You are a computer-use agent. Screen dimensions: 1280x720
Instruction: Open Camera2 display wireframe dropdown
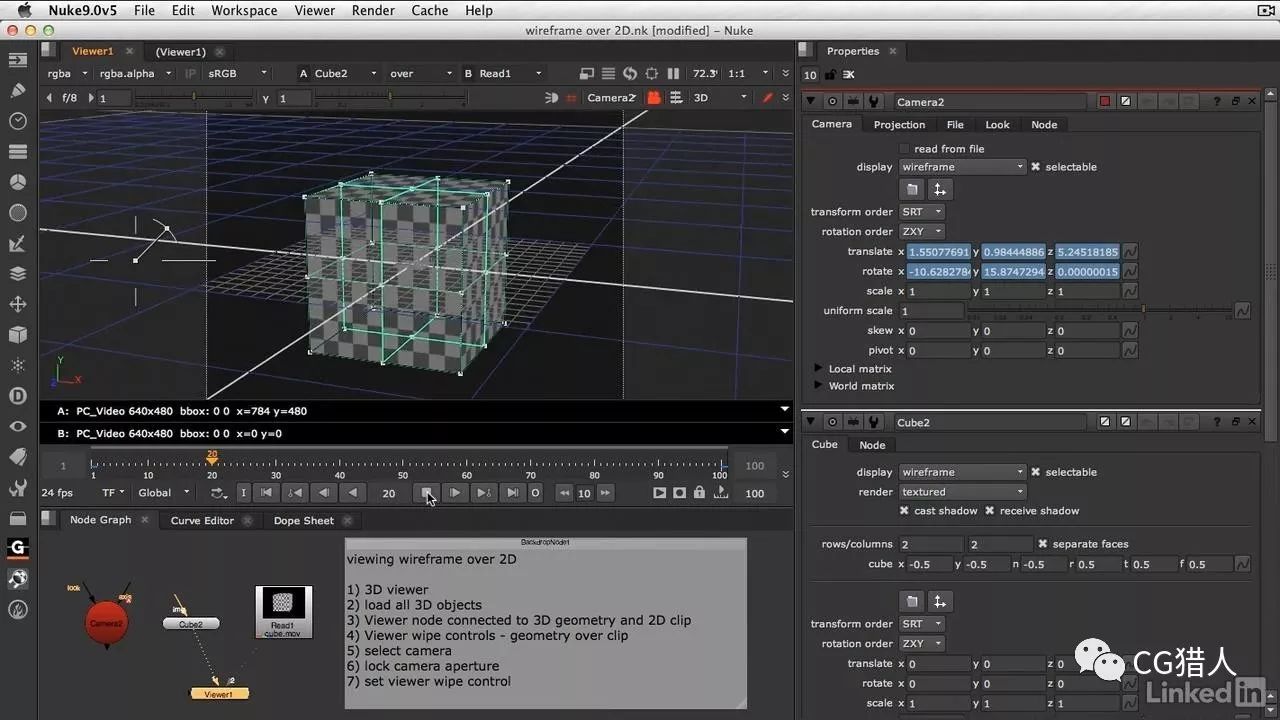[x=962, y=167]
